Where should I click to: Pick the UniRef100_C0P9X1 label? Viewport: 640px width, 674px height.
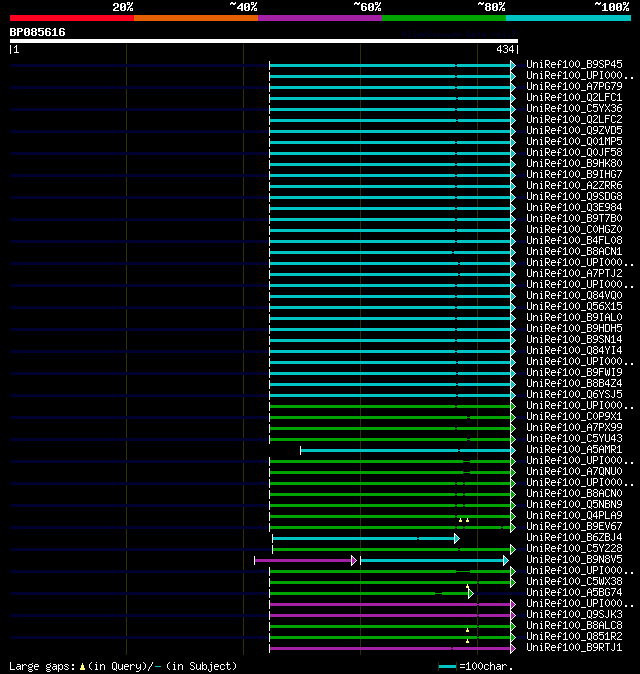(574, 417)
